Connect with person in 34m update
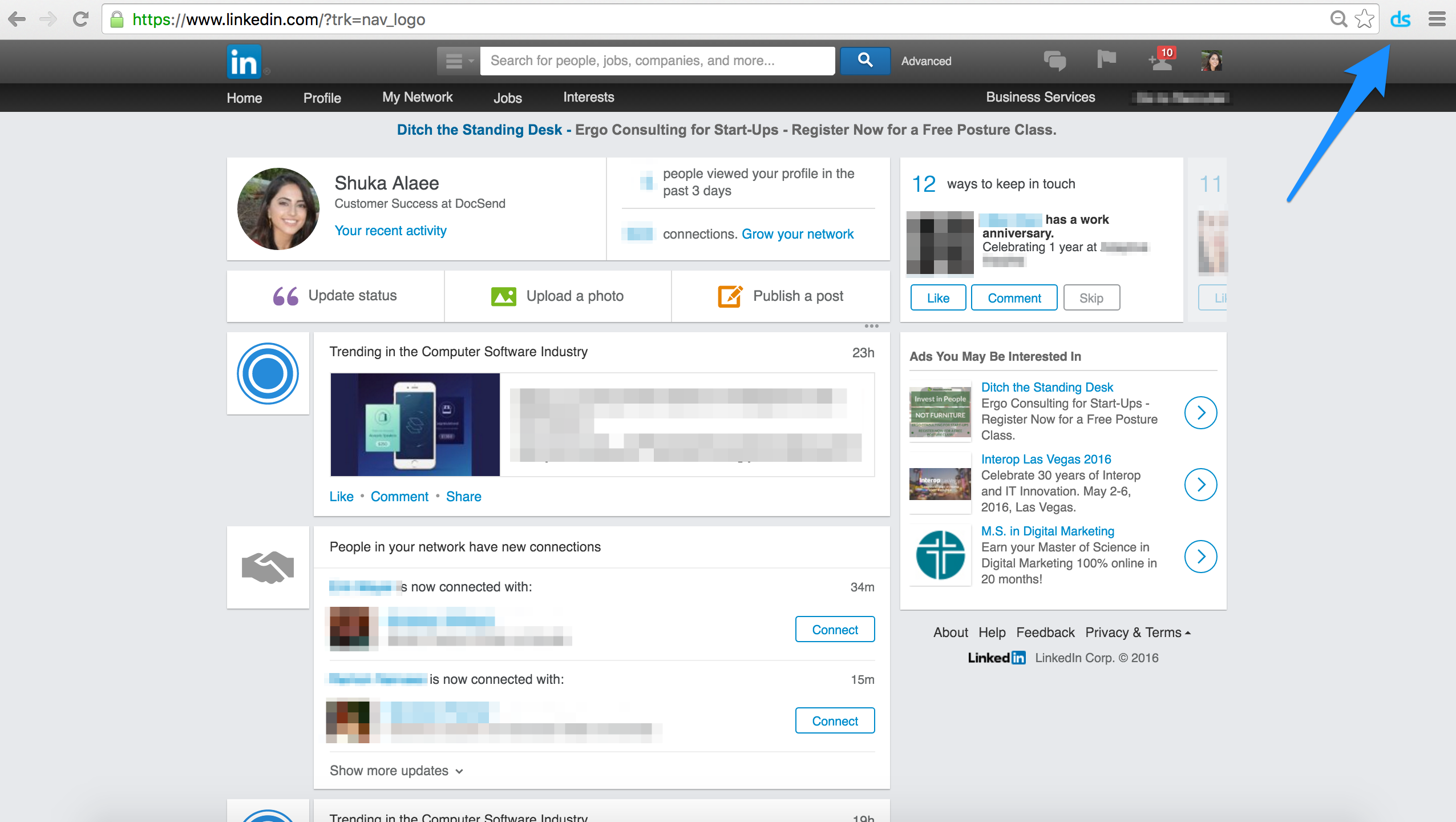The image size is (1456, 822). pyautogui.click(x=835, y=629)
